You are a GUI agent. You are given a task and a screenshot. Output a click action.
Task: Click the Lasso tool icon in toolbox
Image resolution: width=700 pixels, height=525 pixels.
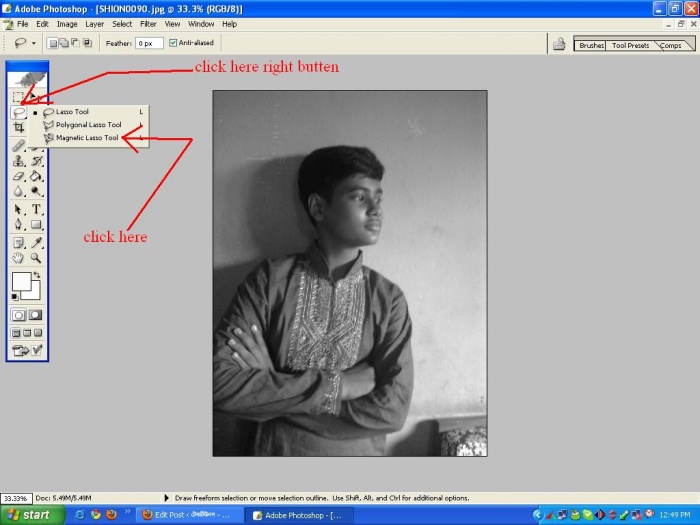click(x=18, y=113)
